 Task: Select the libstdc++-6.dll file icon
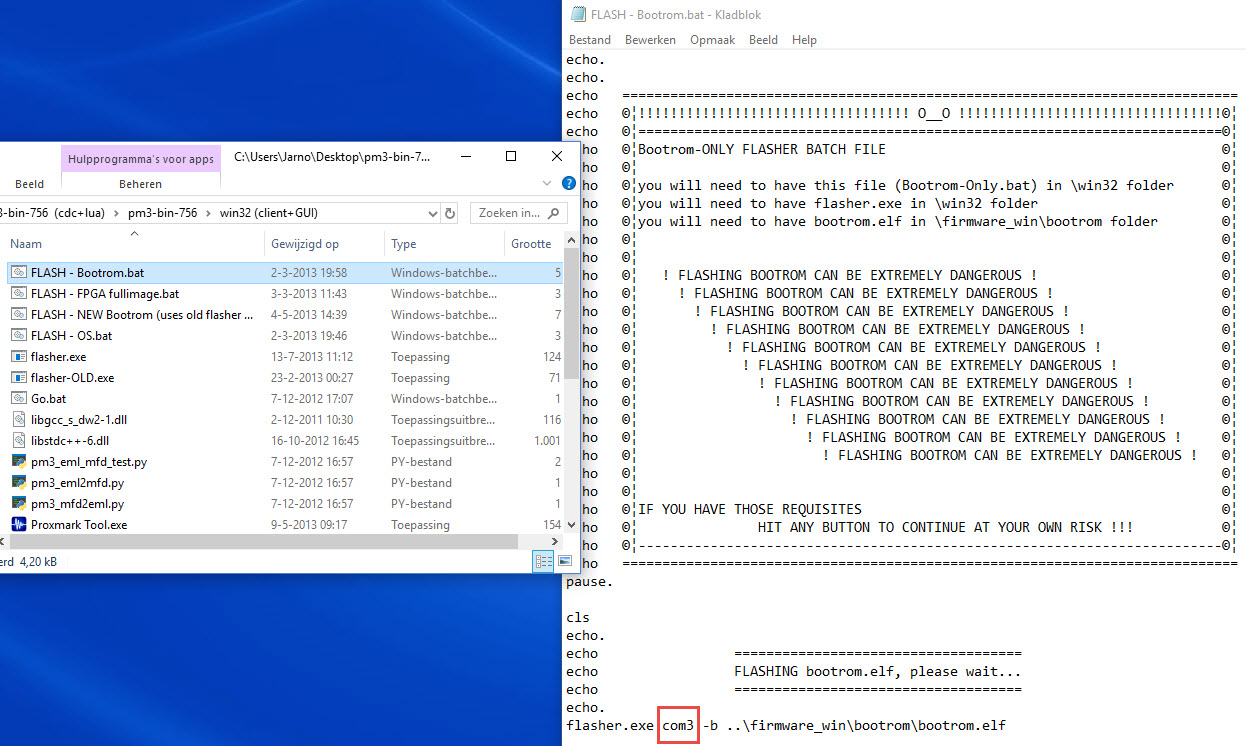pos(18,440)
